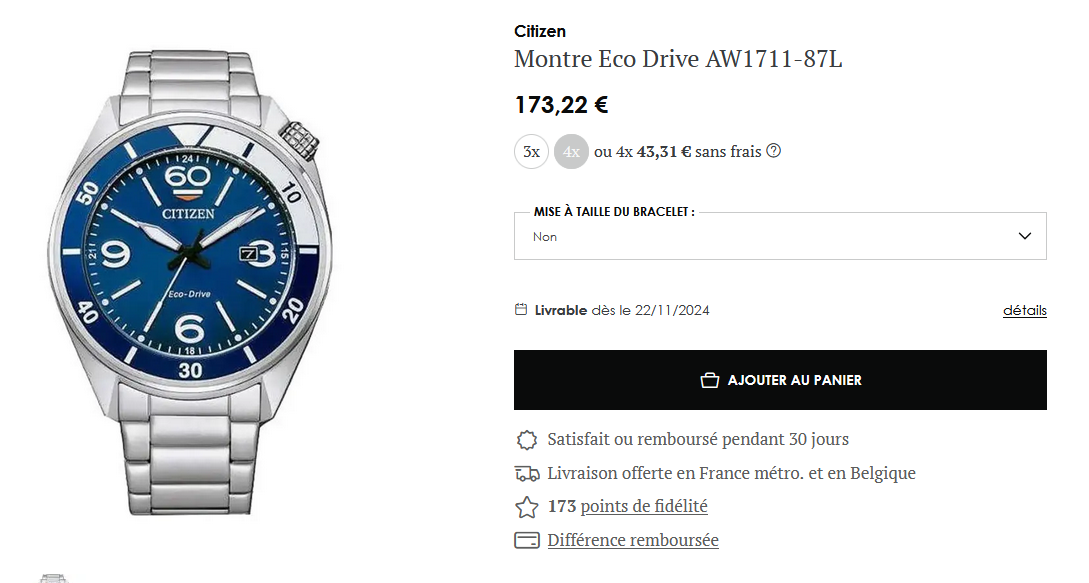1089x583 pixels.
Task: Open the délais delivery link
Action: click(x=1024, y=311)
